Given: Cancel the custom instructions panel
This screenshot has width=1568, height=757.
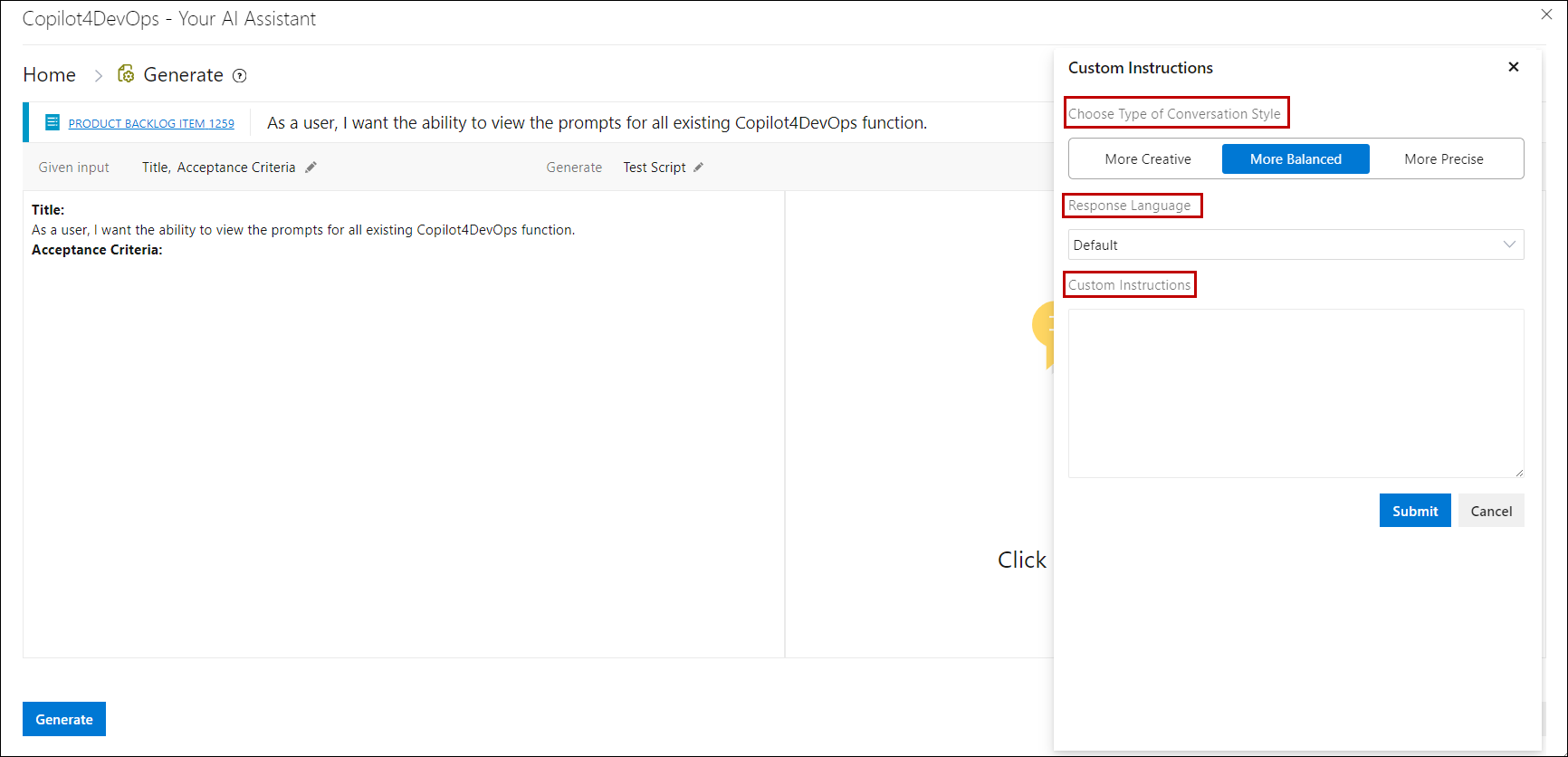Looking at the screenshot, I should coord(1491,511).
